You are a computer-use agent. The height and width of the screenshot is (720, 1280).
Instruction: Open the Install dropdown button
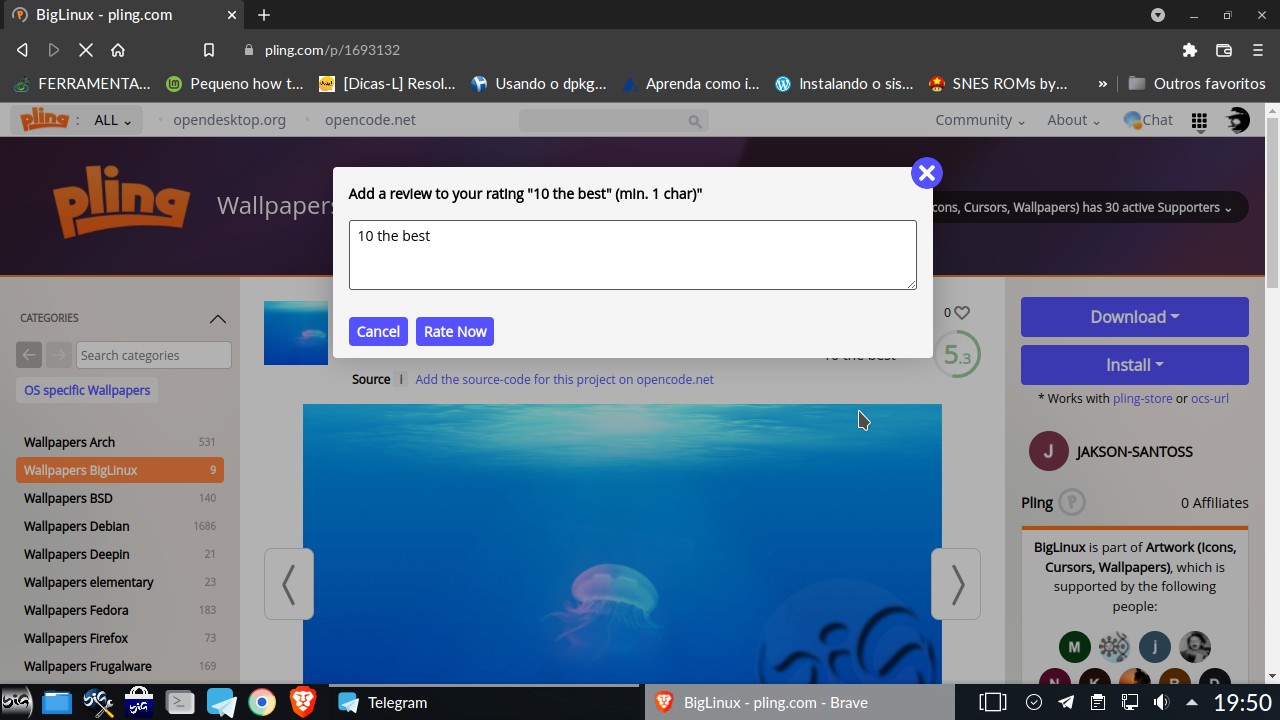point(1135,365)
